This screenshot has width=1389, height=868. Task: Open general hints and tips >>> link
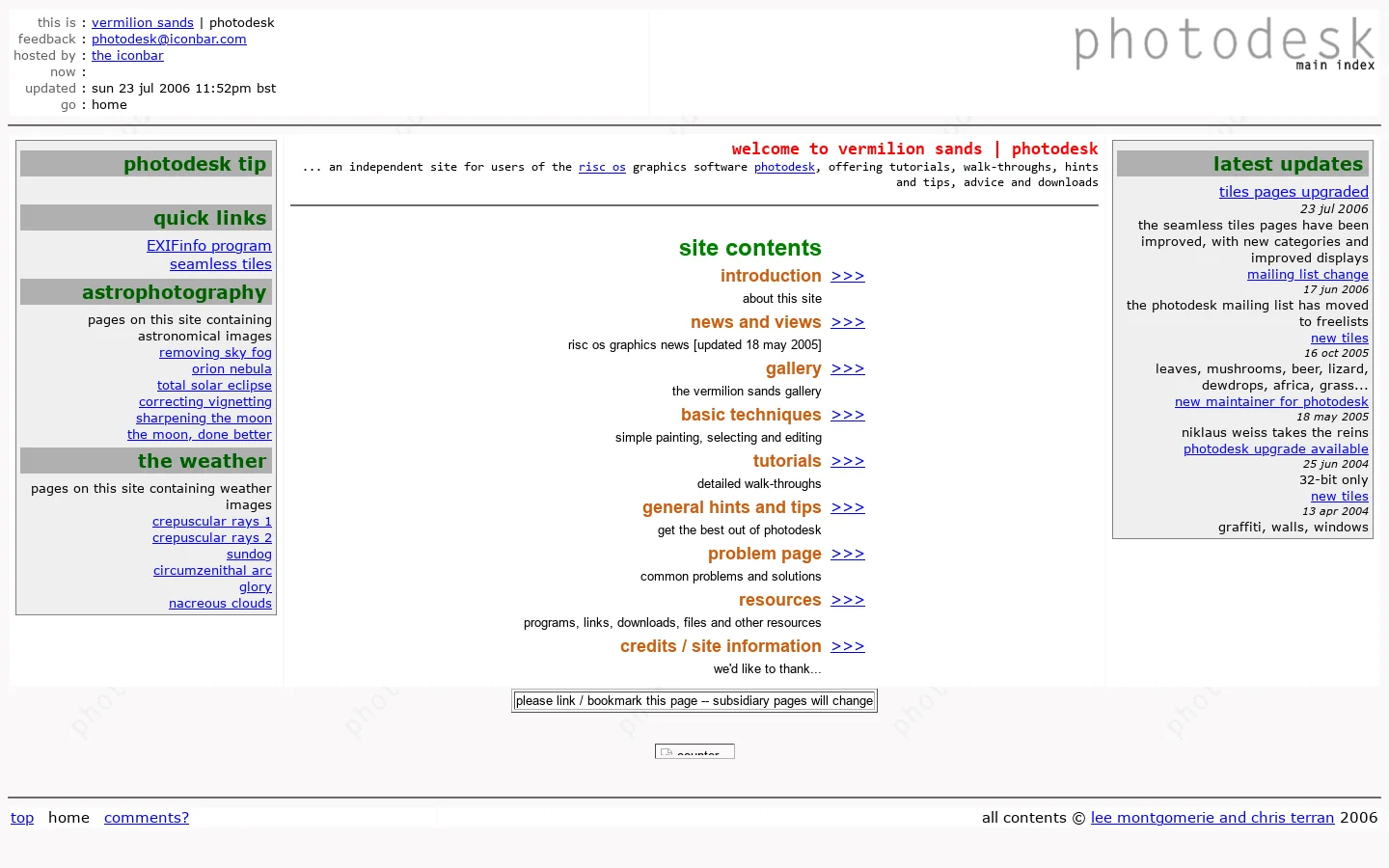click(848, 507)
